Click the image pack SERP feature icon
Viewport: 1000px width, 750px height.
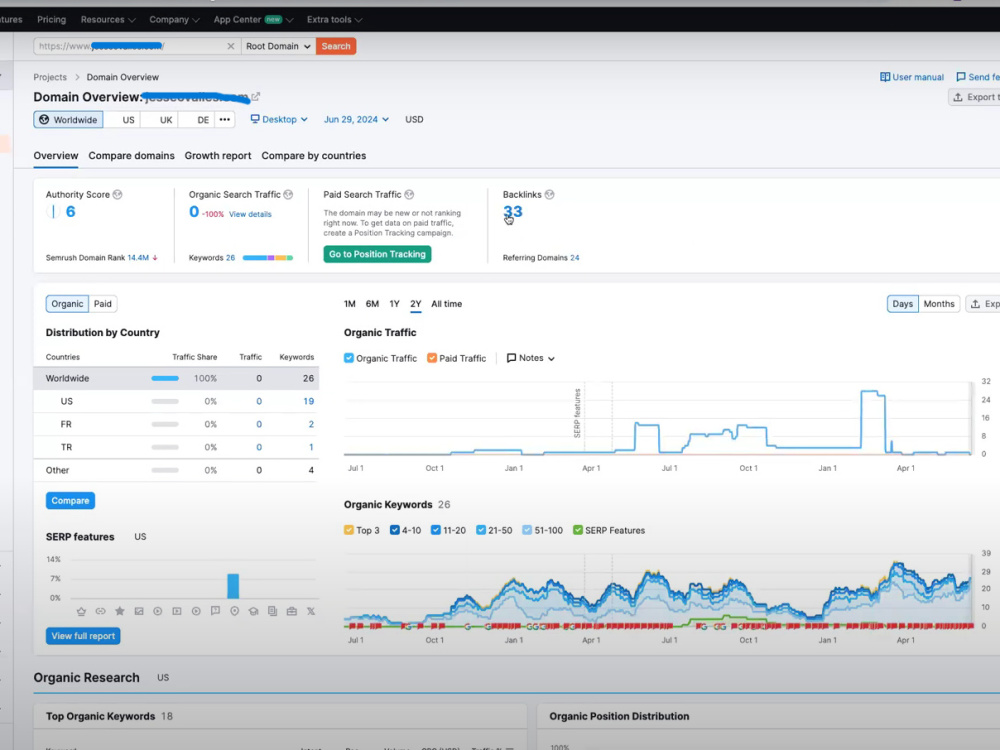coord(138,611)
